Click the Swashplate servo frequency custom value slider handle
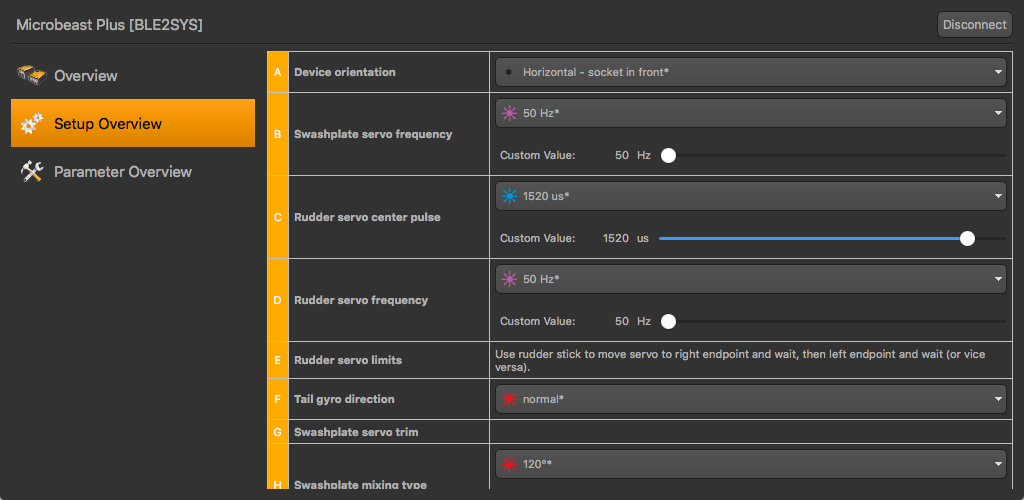1024x500 pixels. click(668, 155)
